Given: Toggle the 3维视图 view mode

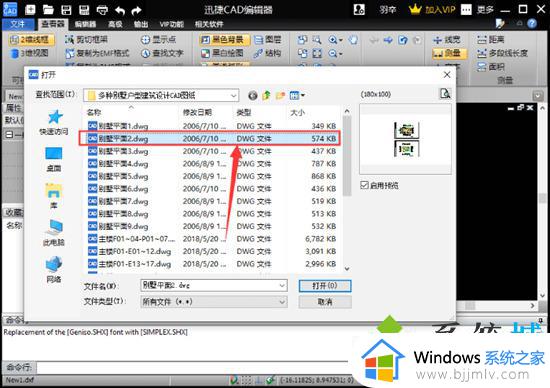Looking at the screenshot, I should click(29, 53).
